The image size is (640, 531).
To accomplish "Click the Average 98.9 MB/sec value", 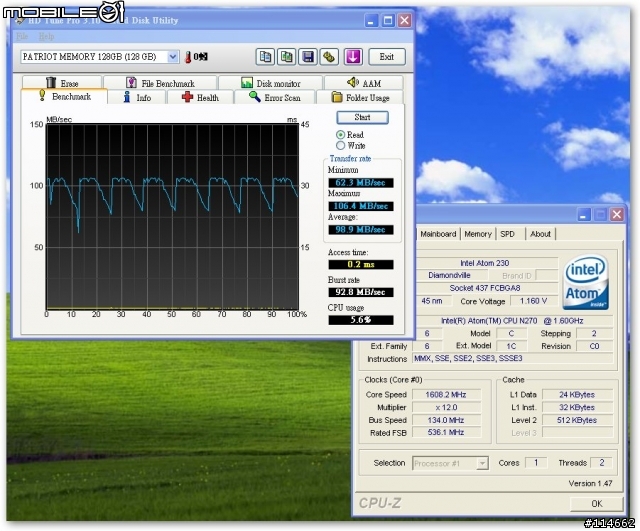I will 361,230.
